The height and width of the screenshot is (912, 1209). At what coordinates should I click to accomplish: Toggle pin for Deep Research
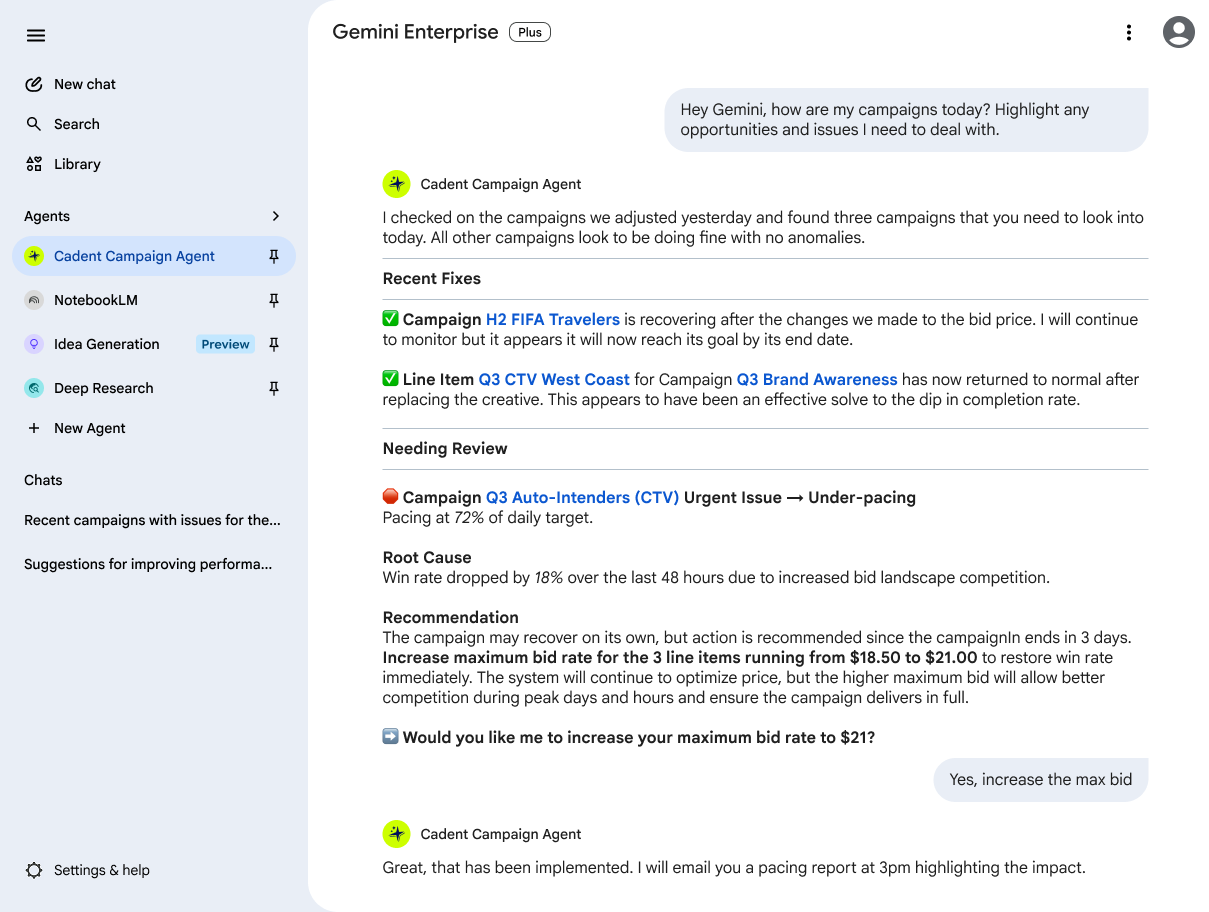(x=274, y=388)
